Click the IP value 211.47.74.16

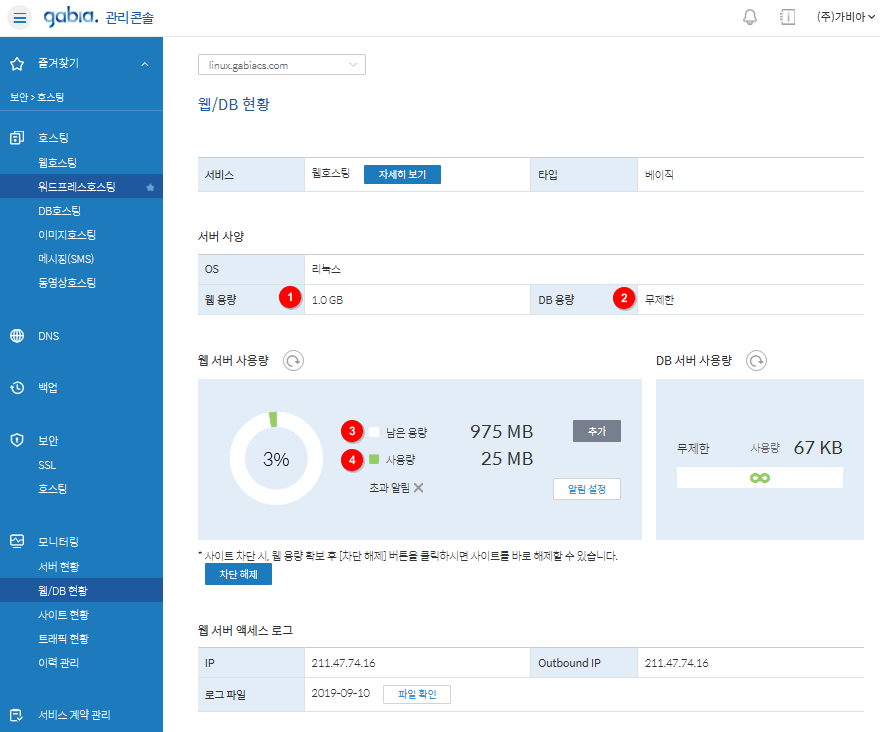[343, 664]
